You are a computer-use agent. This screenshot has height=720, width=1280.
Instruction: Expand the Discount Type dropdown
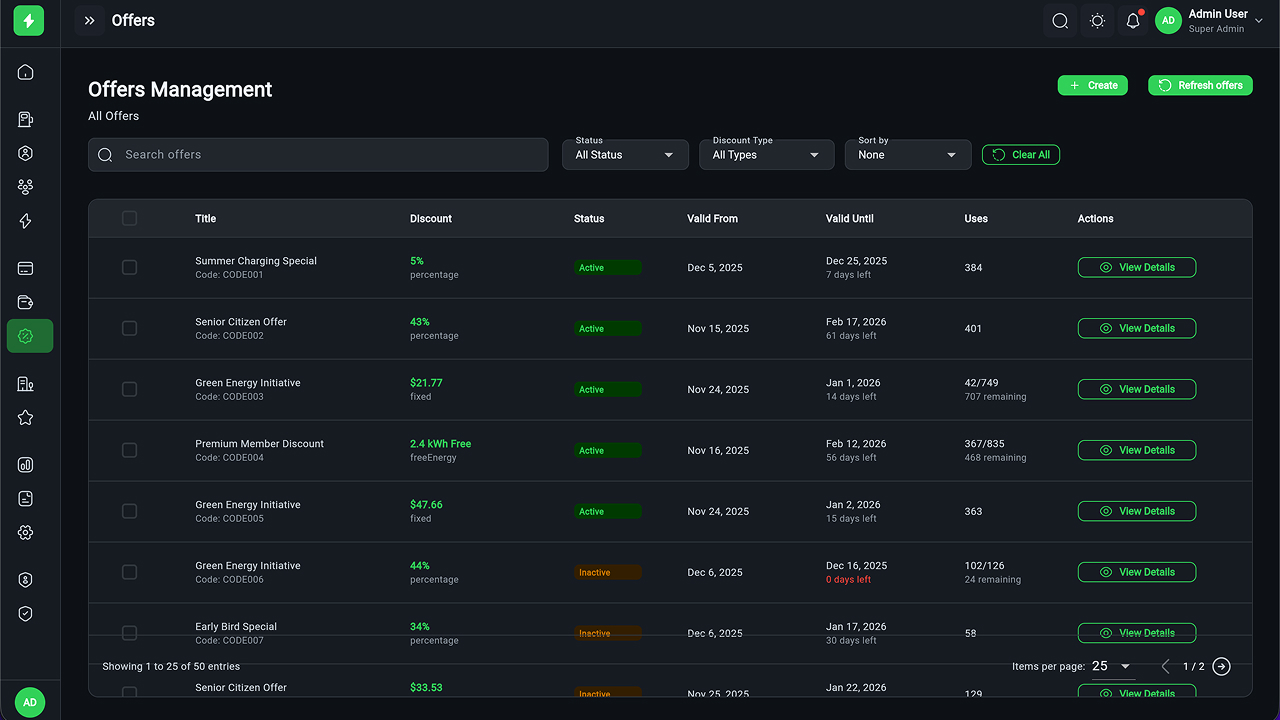coord(766,155)
